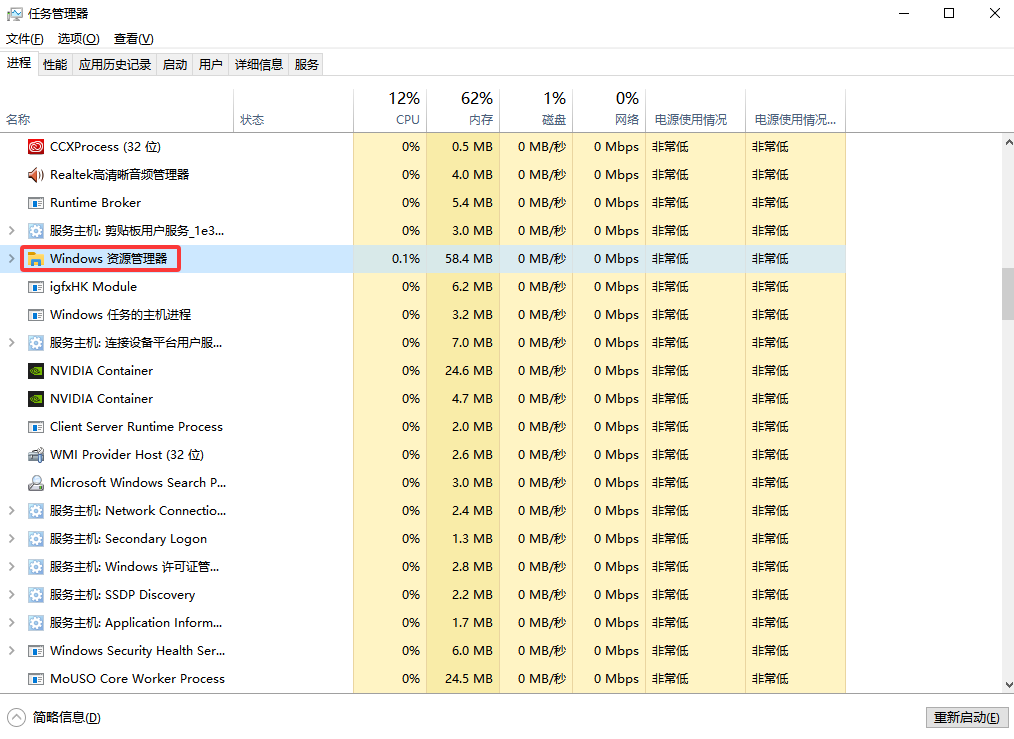This screenshot has height=739, width=1014.
Task: Collapse to 简略信息 using the up-arrow icon
Action: [x=16, y=717]
